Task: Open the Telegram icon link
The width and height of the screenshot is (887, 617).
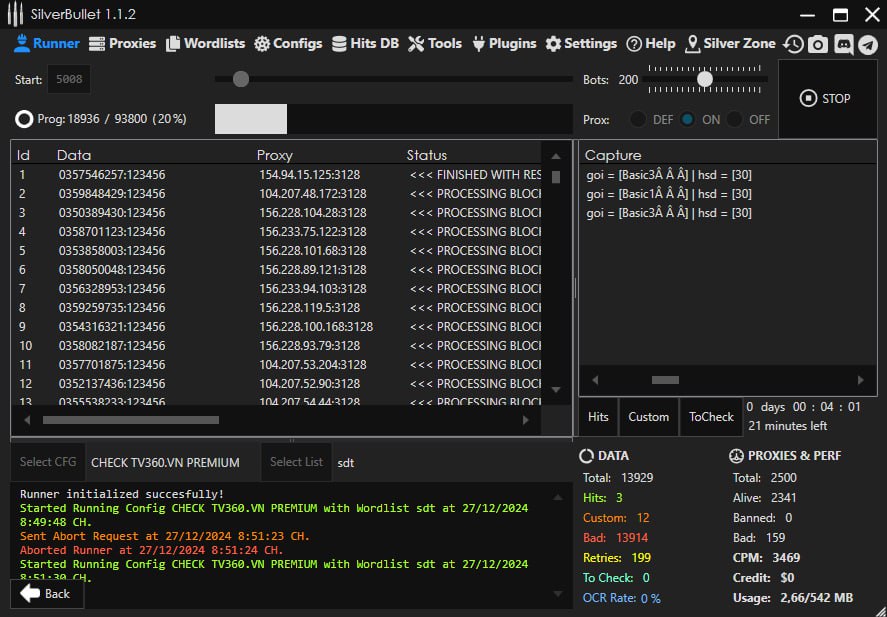Action: (867, 44)
